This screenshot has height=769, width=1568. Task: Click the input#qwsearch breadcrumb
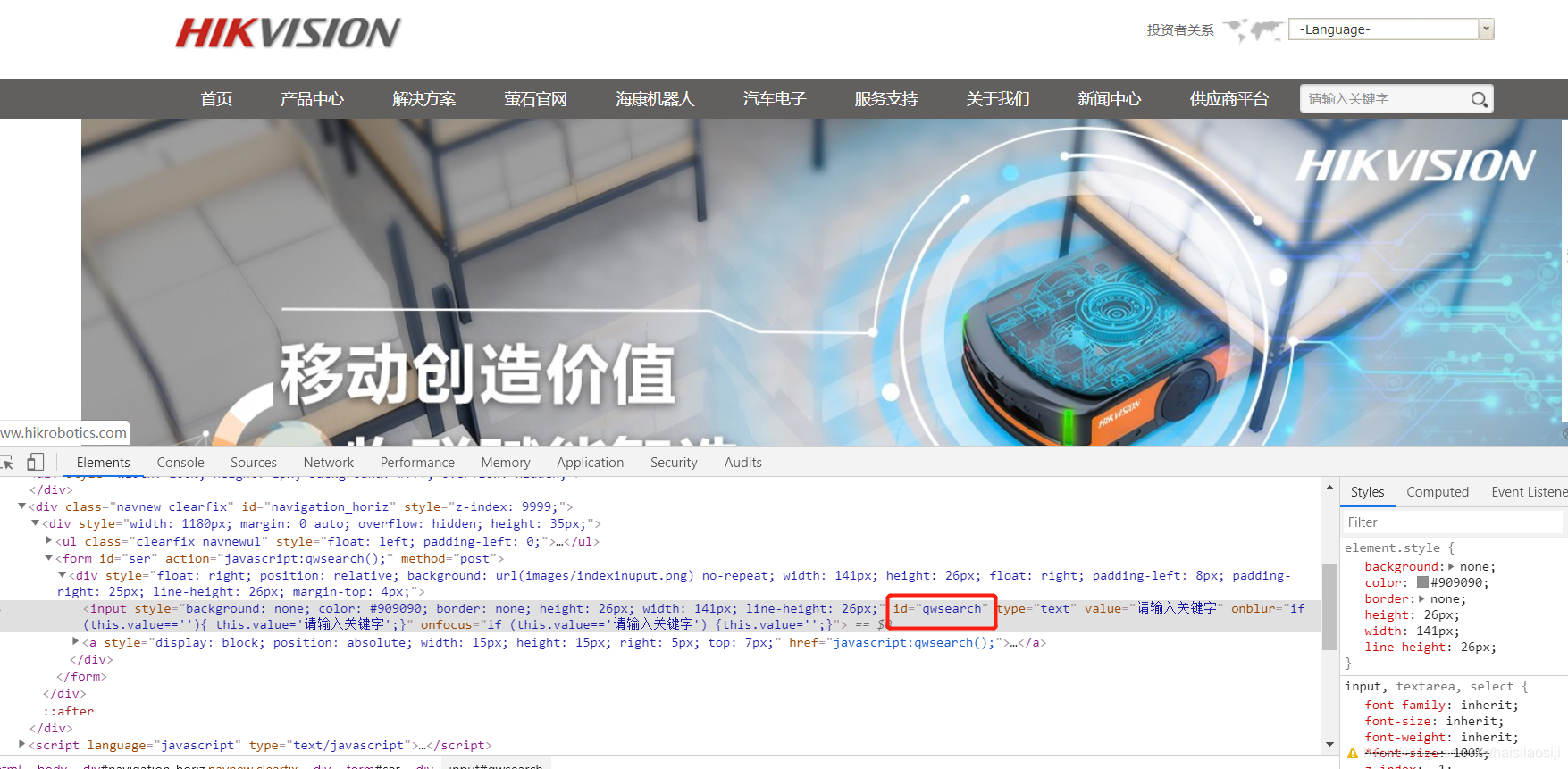pos(496,765)
